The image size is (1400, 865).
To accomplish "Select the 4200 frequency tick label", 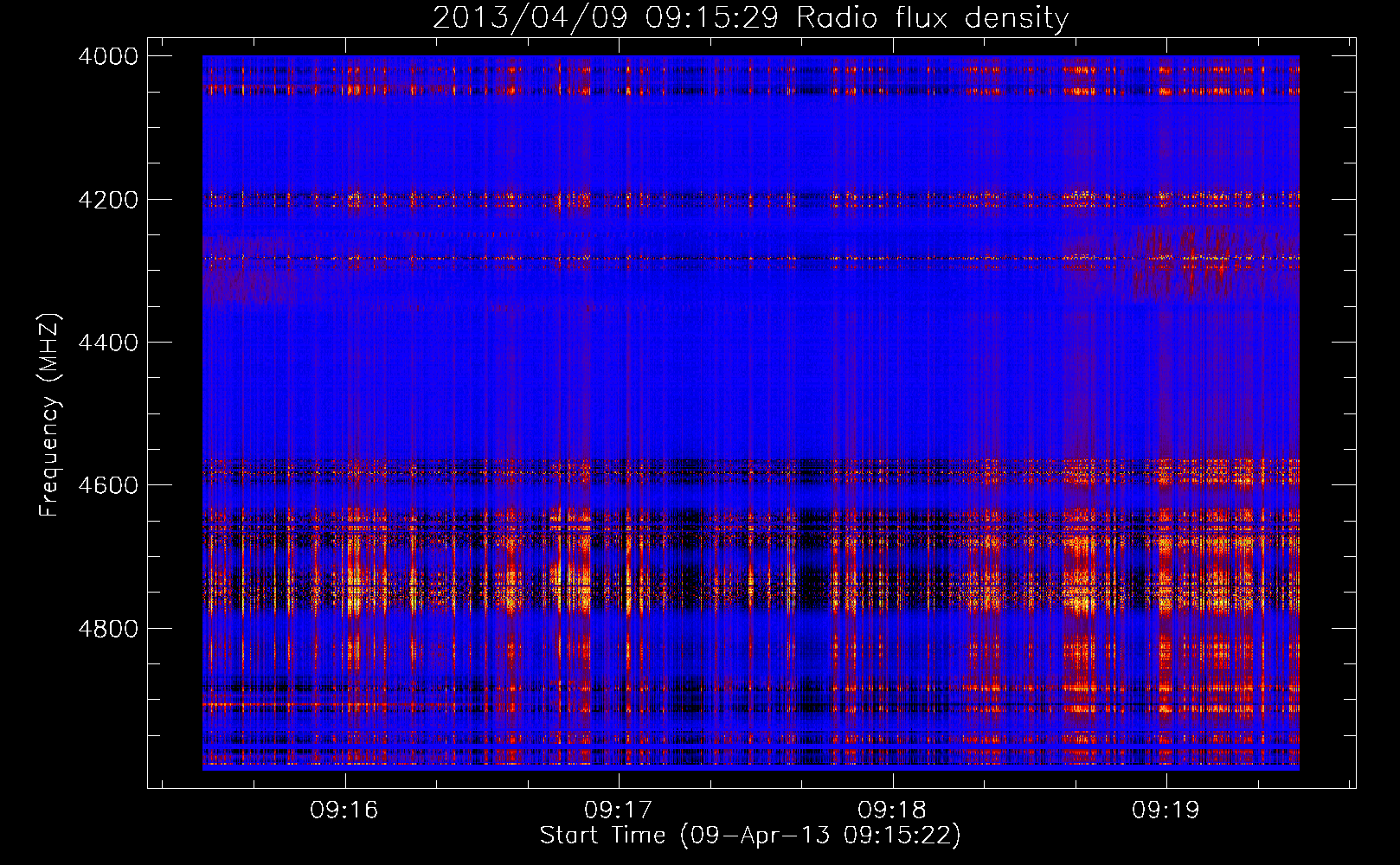I will tap(108, 200).
